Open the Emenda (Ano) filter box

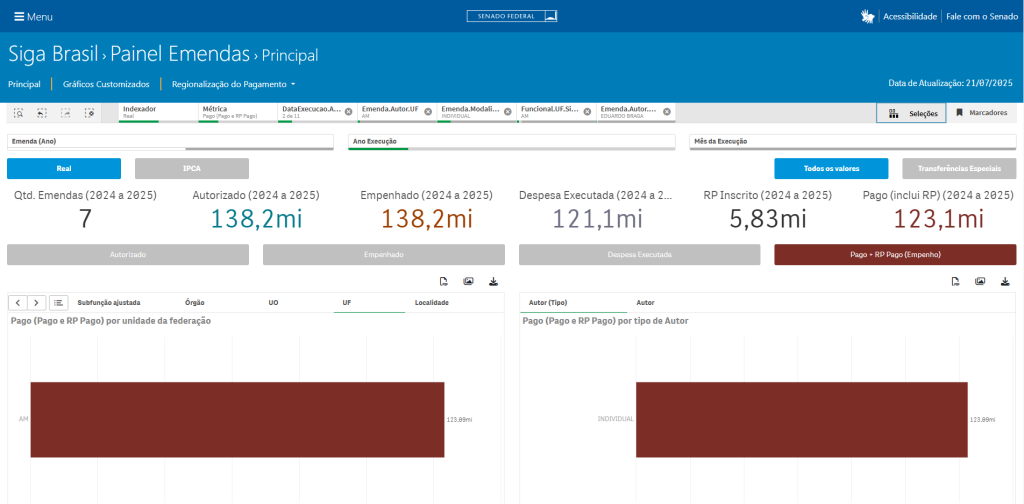[170, 142]
